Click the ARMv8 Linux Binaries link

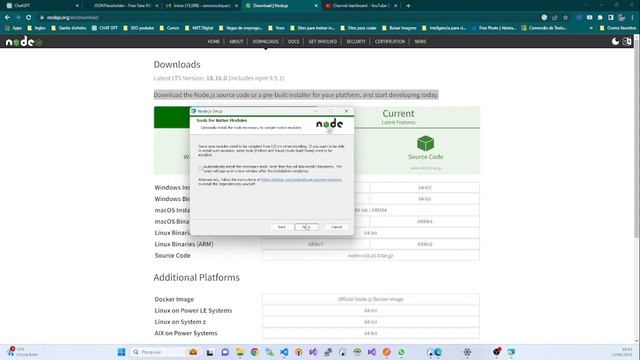click(x=424, y=244)
